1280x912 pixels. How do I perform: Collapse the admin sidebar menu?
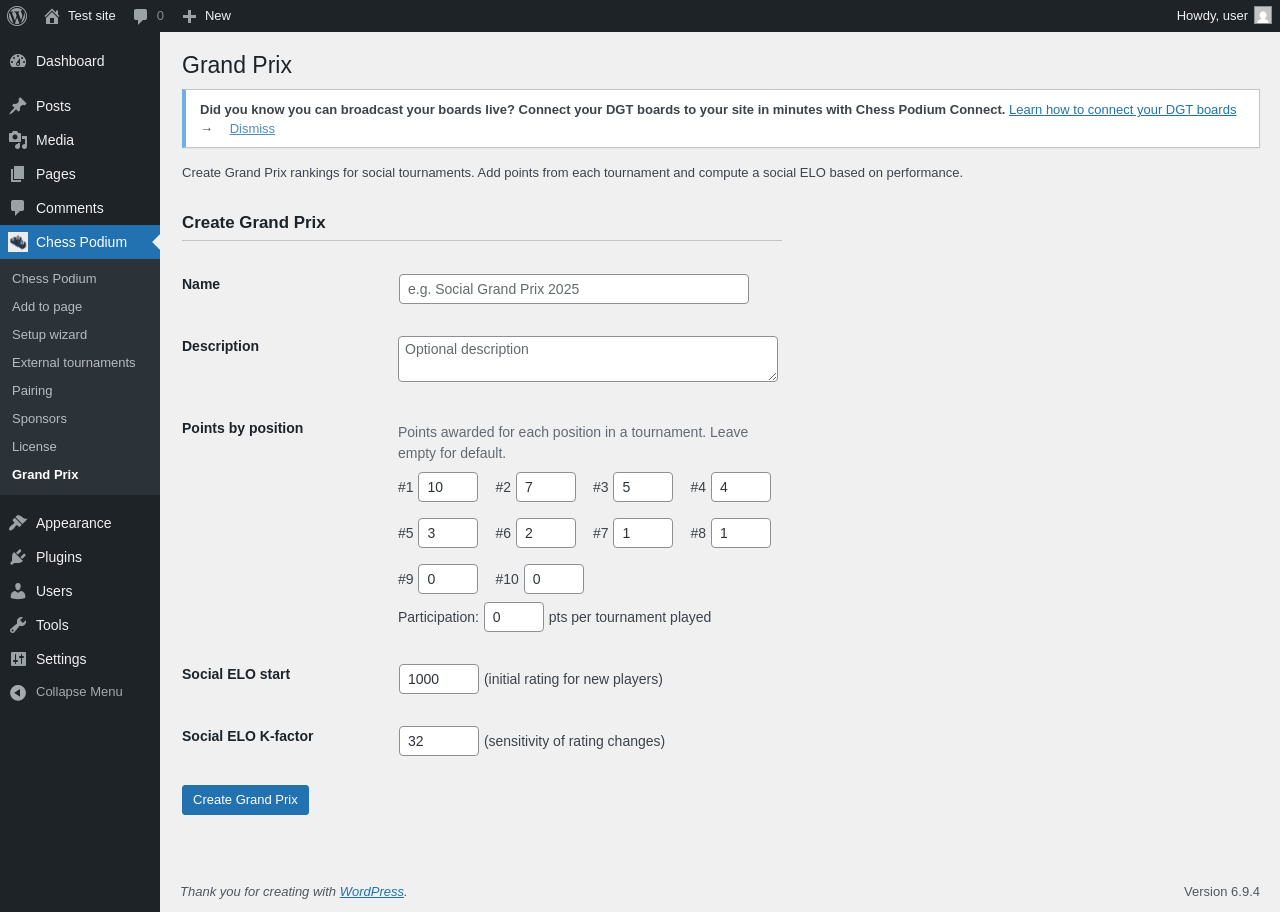pos(79,692)
